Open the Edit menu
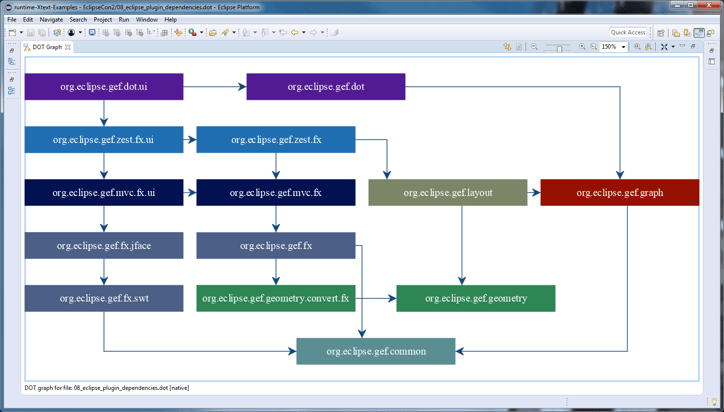The width and height of the screenshot is (724, 412). 28,20
